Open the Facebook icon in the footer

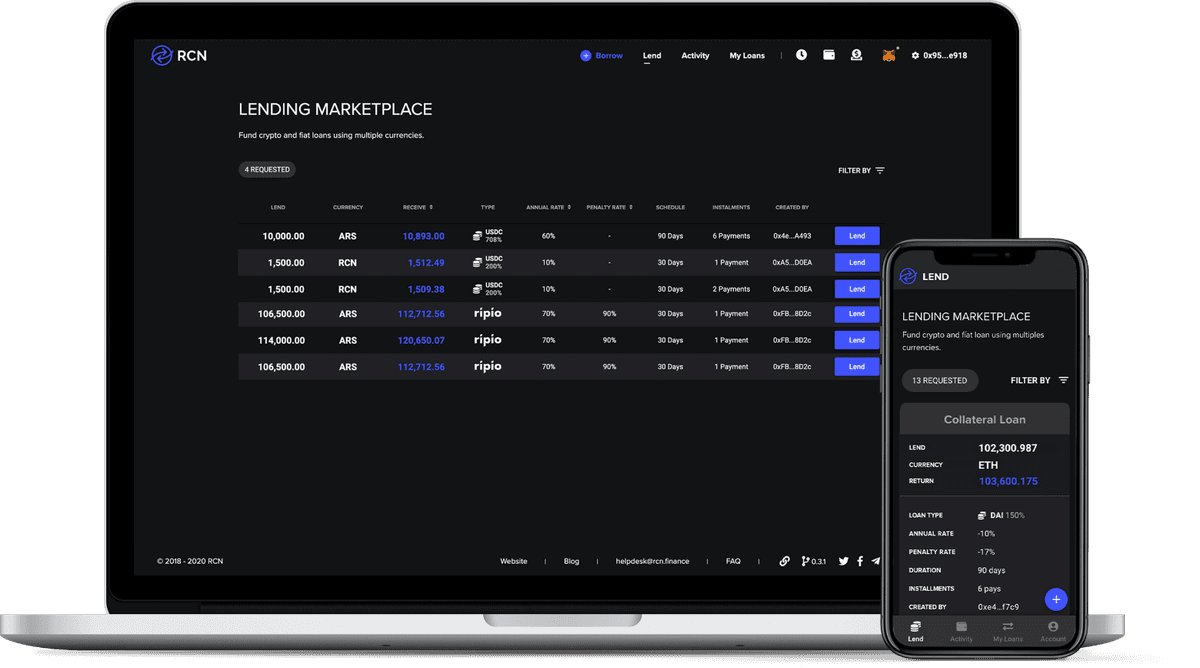tap(860, 561)
